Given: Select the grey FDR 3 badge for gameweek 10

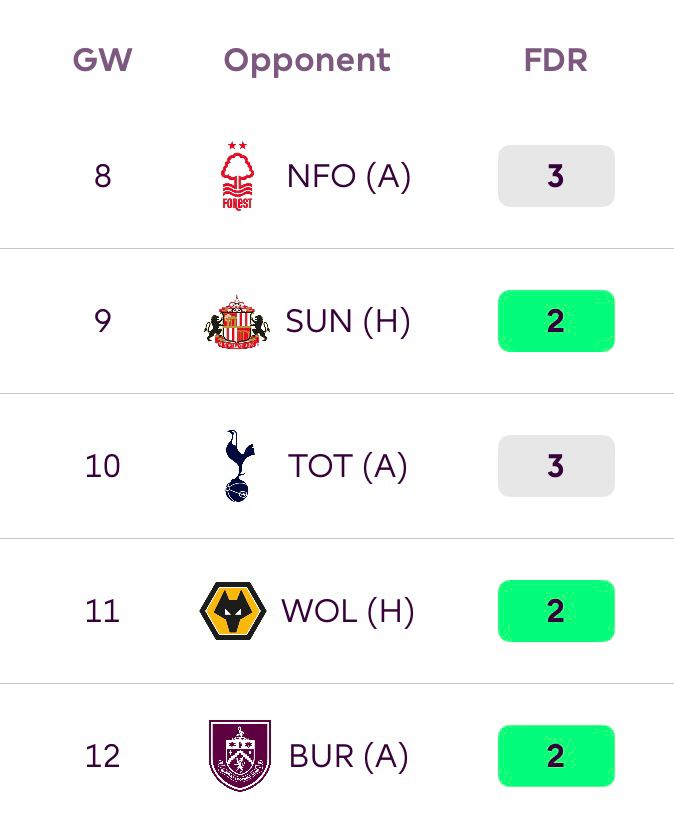Looking at the screenshot, I should [556, 466].
